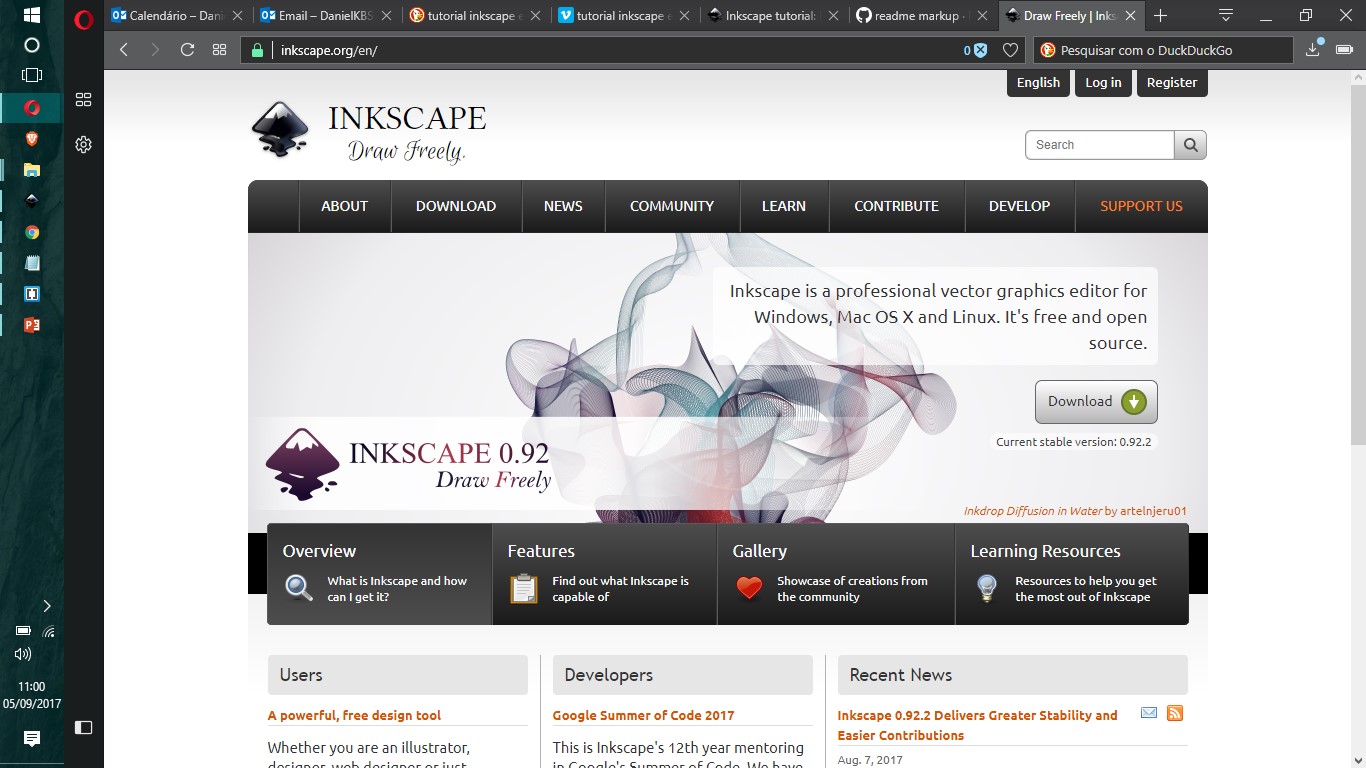The width and height of the screenshot is (1366, 768).
Task: Click the address bar URL inkscape.org/en/
Action: pyautogui.click(x=328, y=51)
